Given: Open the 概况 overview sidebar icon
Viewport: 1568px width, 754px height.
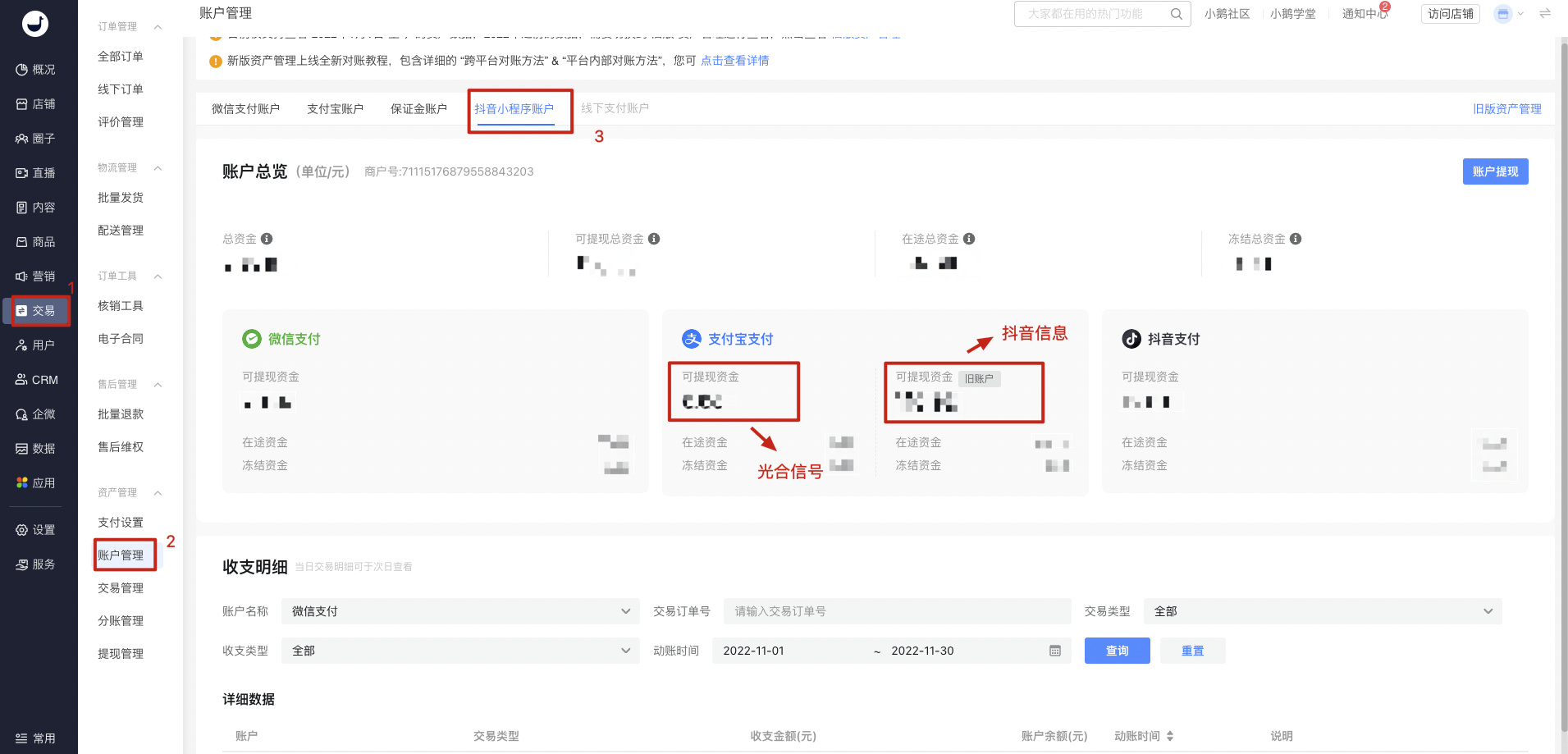Looking at the screenshot, I should tap(21, 70).
